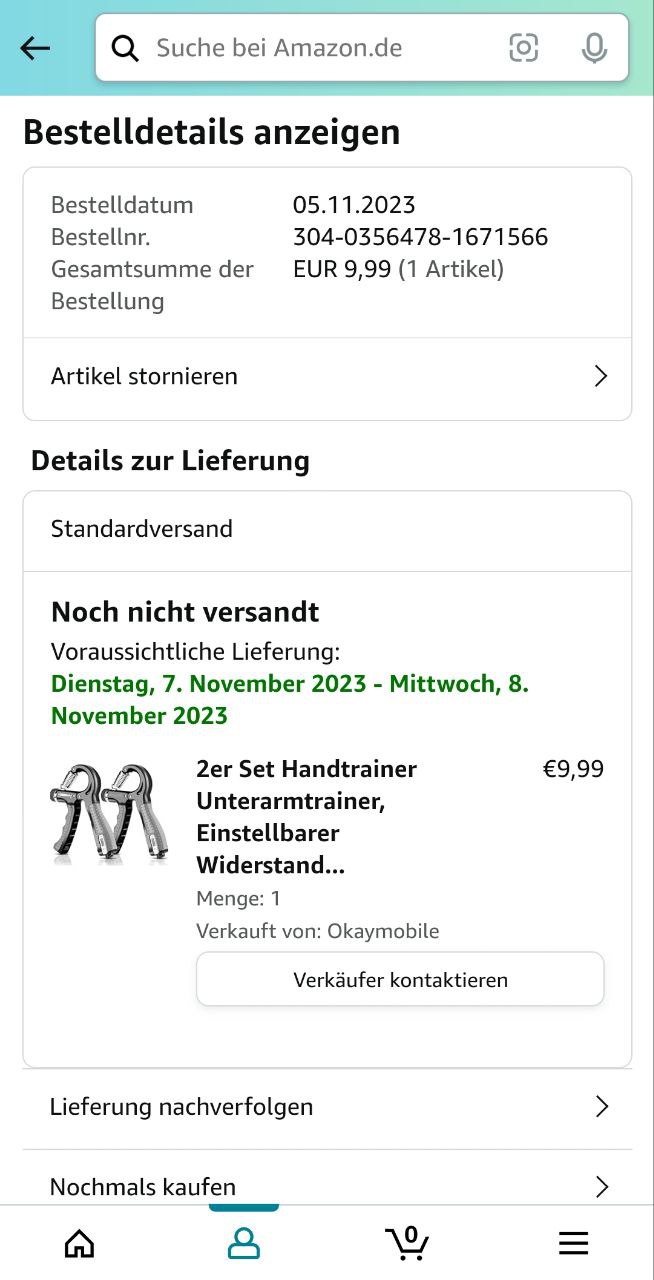The width and height of the screenshot is (654, 1280).
Task: Tap the back arrow icon
Action: tap(35, 48)
